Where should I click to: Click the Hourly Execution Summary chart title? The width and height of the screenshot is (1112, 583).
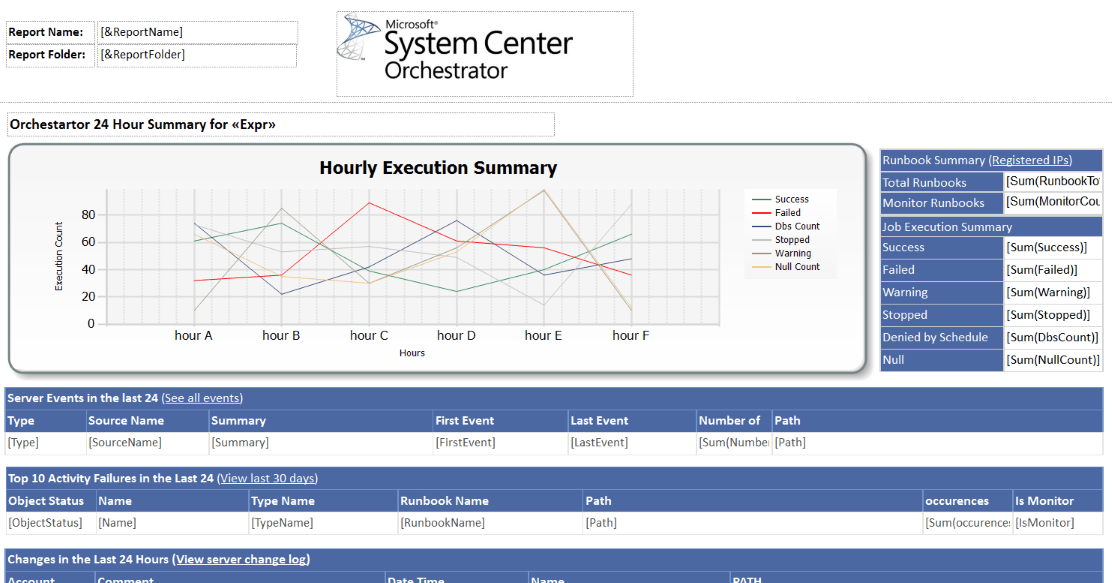pos(438,168)
